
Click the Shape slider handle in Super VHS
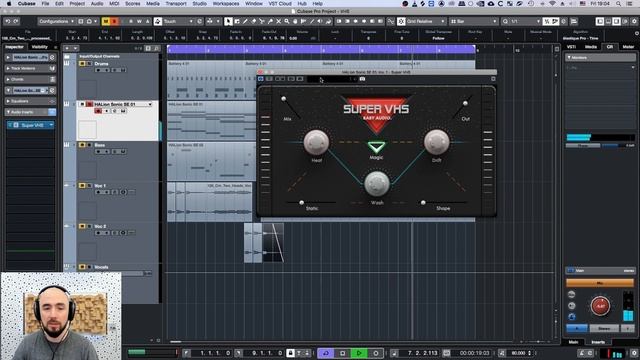(423, 202)
